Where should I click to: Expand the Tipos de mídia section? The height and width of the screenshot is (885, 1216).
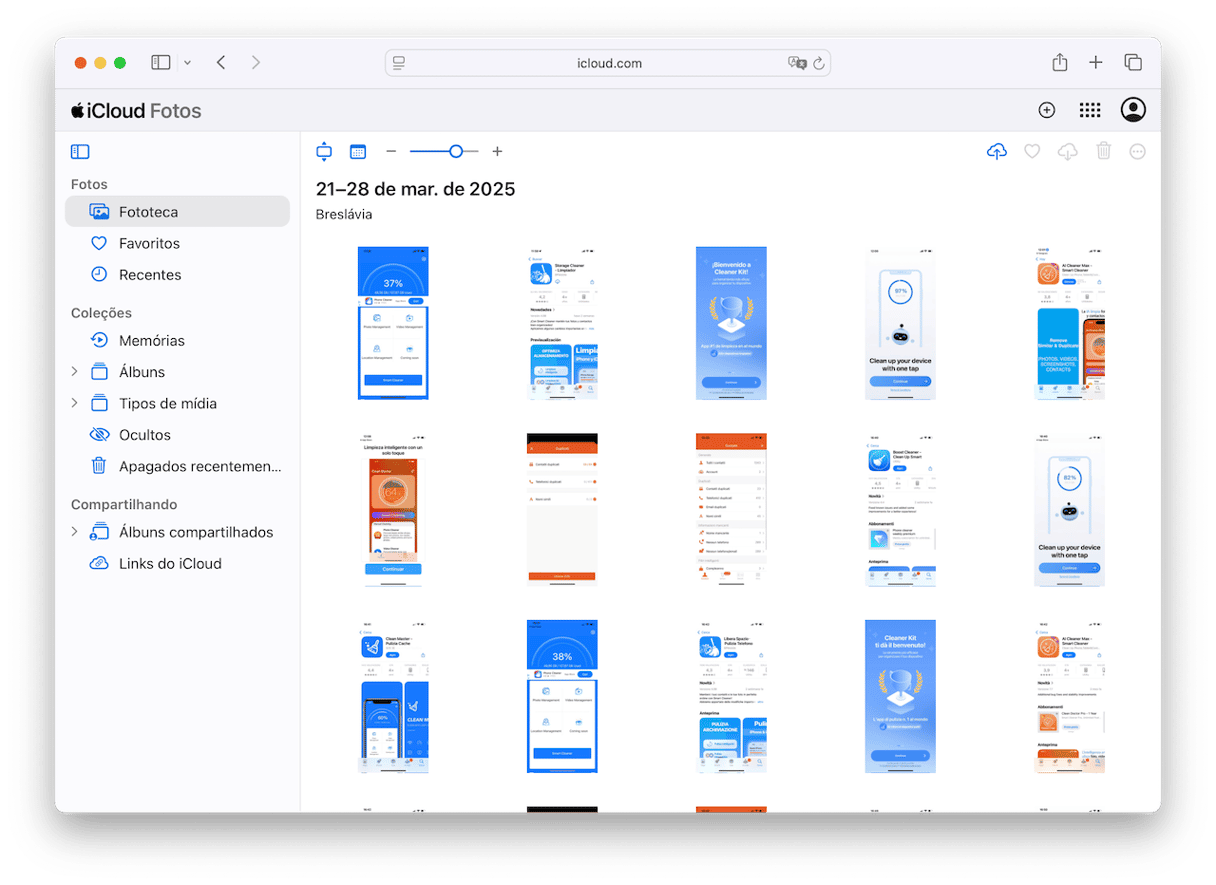pyautogui.click(x=74, y=404)
